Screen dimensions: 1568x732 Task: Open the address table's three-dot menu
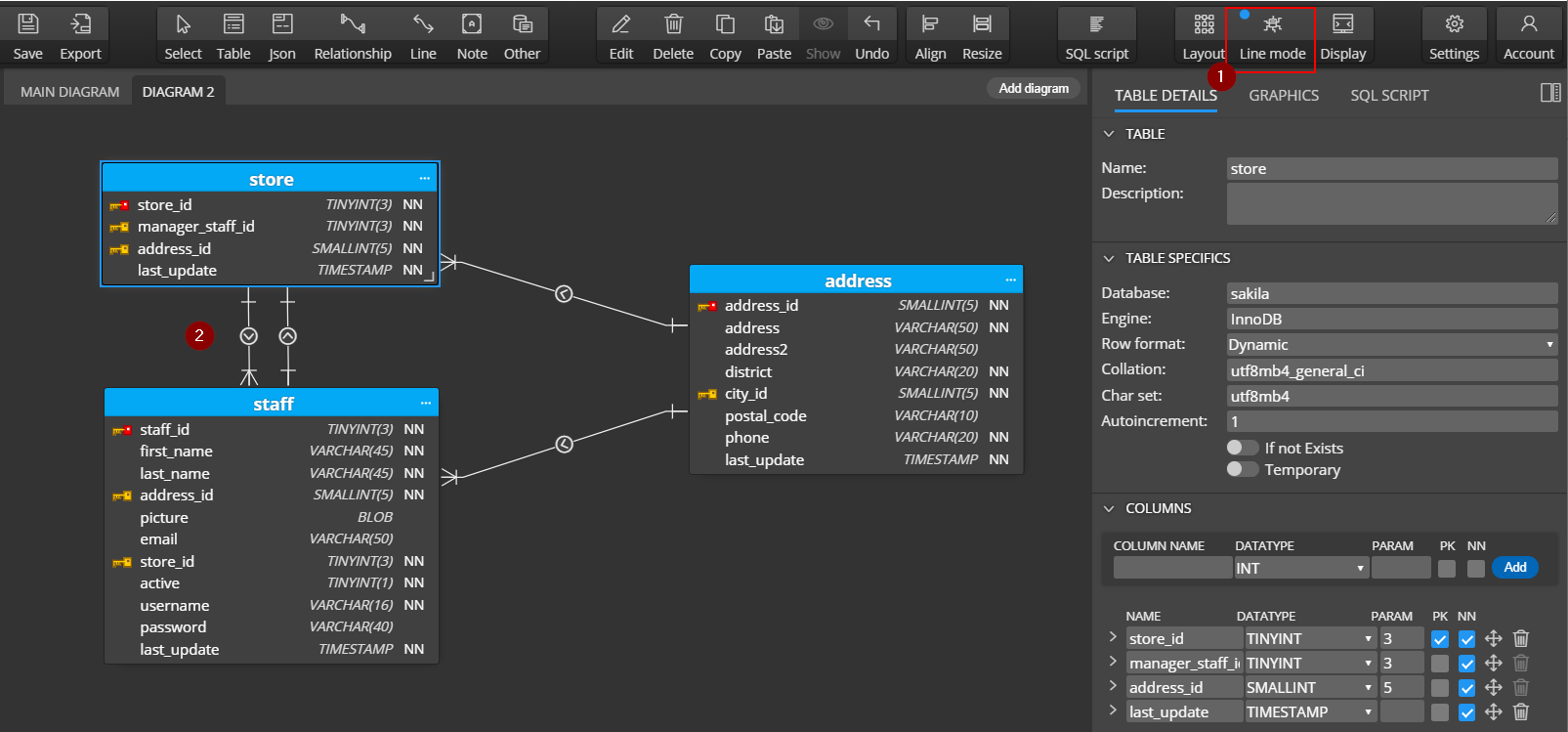point(1011,280)
